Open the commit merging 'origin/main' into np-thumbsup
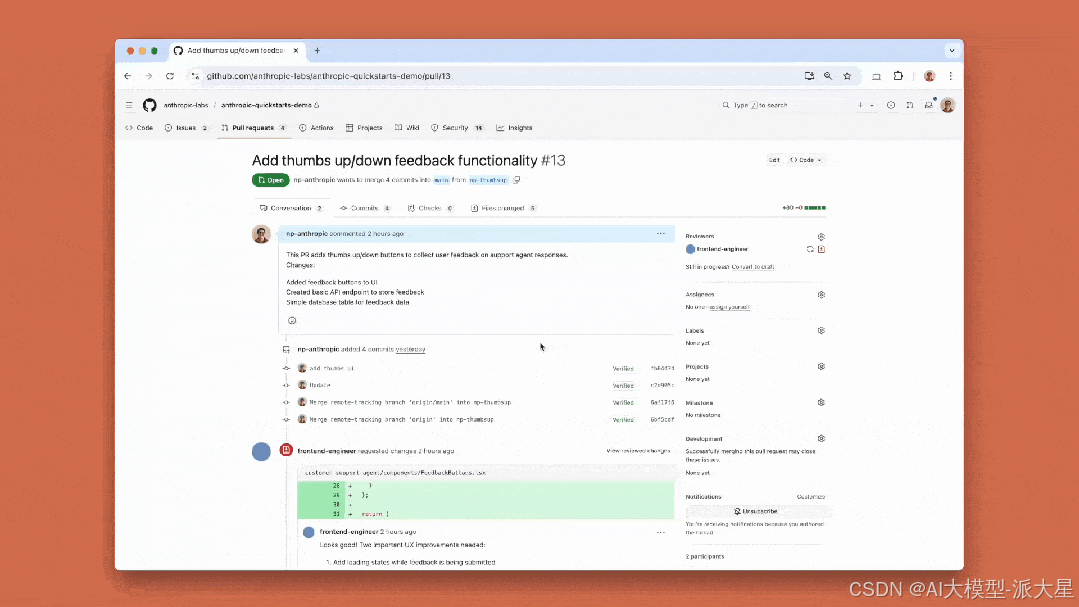The image size is (1079, 607). click(410, 403)
